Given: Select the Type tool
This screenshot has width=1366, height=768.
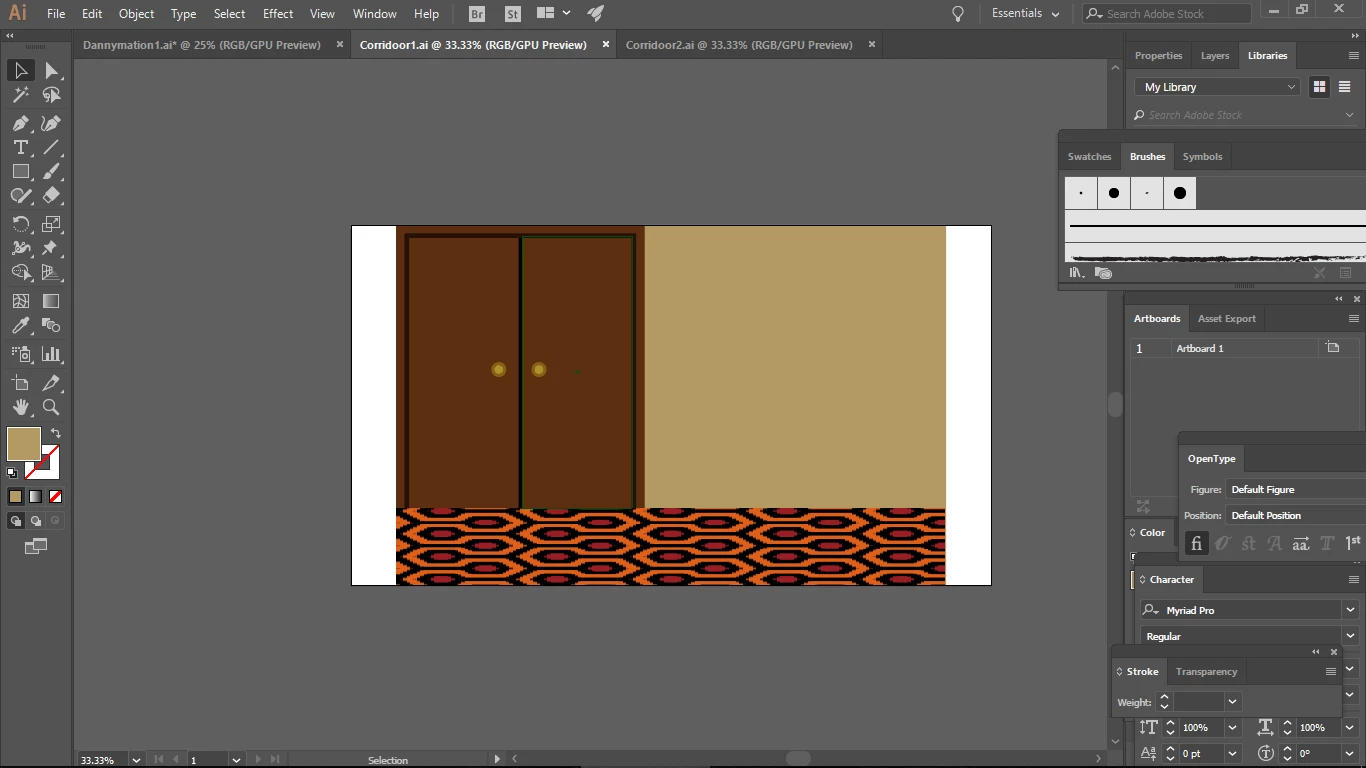Looking at the screenshot, I should pyautogui.click(x=20, y=147).
